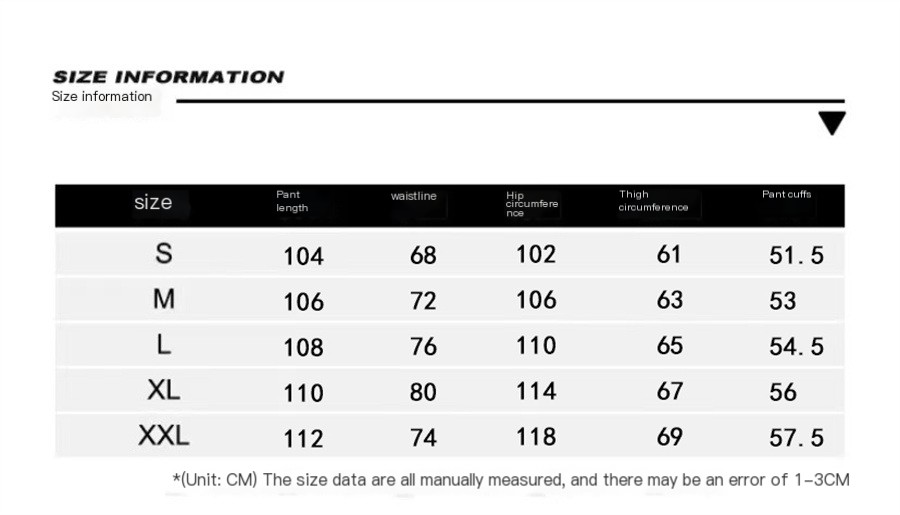Click pant length value 104
The image size is (900, 515).
click(x=304, y=256)
